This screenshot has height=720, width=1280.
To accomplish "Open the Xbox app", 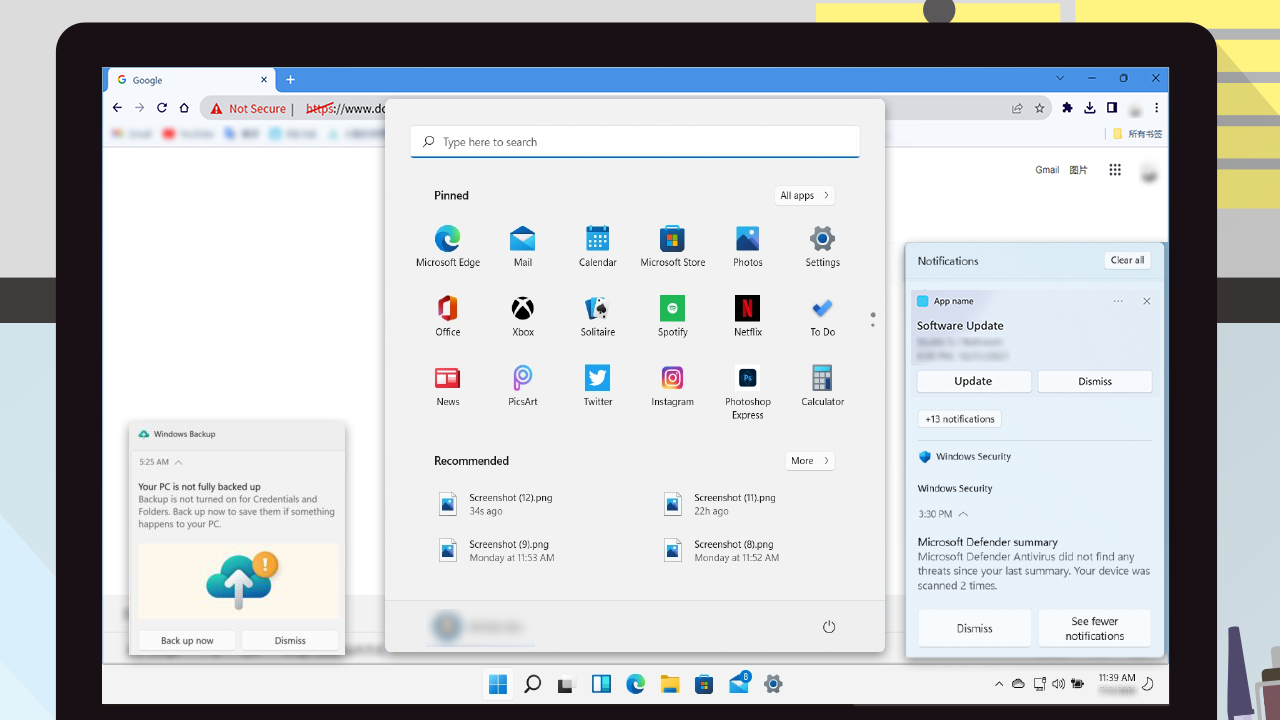I will pos(522,316).
